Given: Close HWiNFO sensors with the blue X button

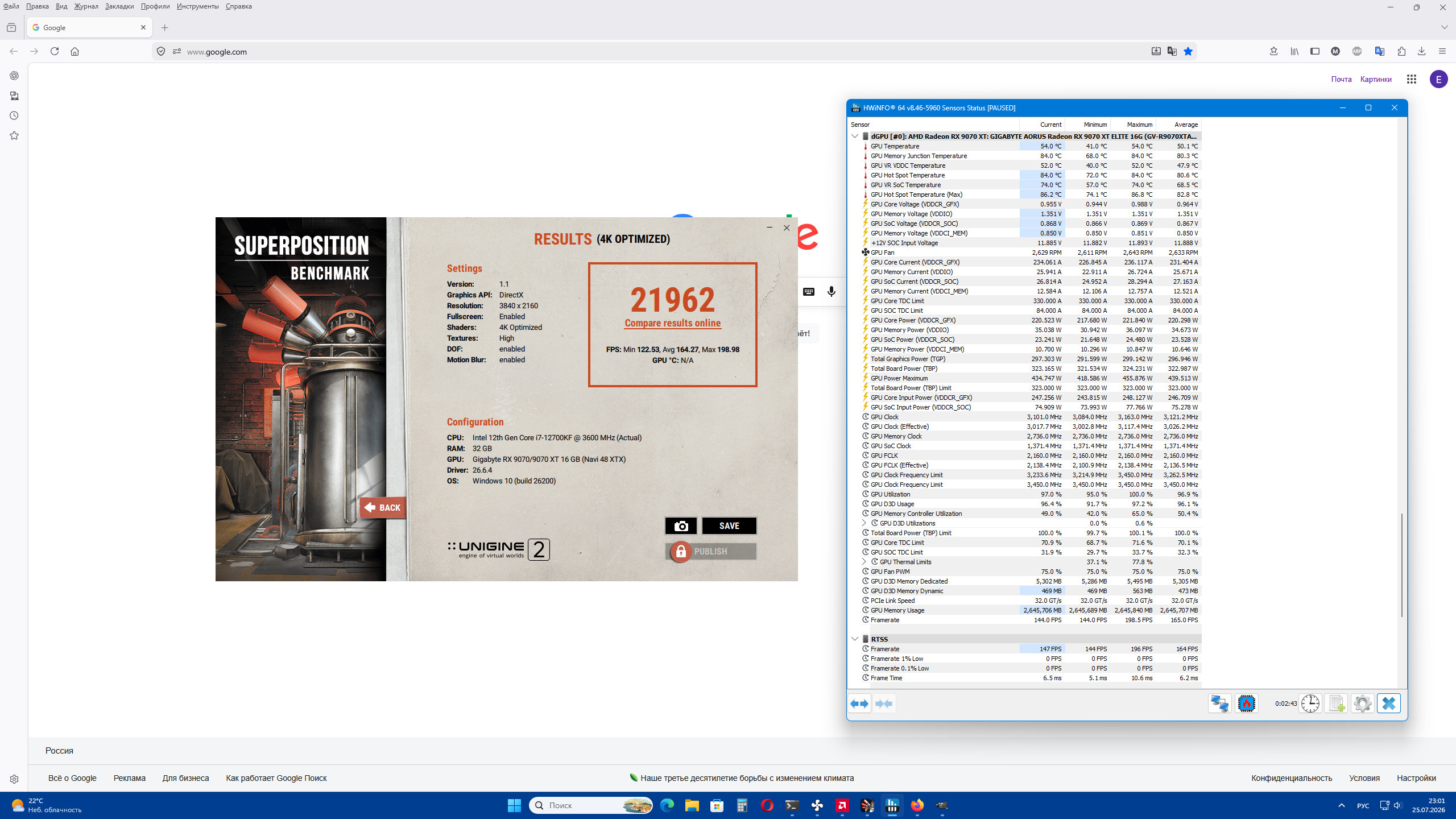Looking at the screenshot, I should pos(1388,704).
